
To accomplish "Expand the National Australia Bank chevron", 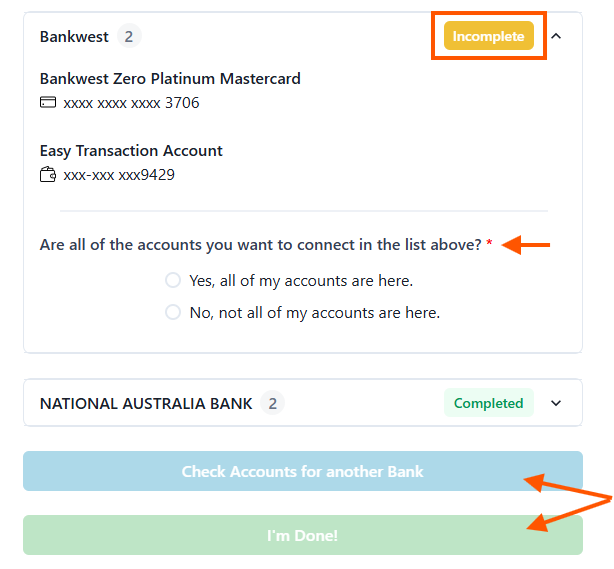I will tap(557, 404).
